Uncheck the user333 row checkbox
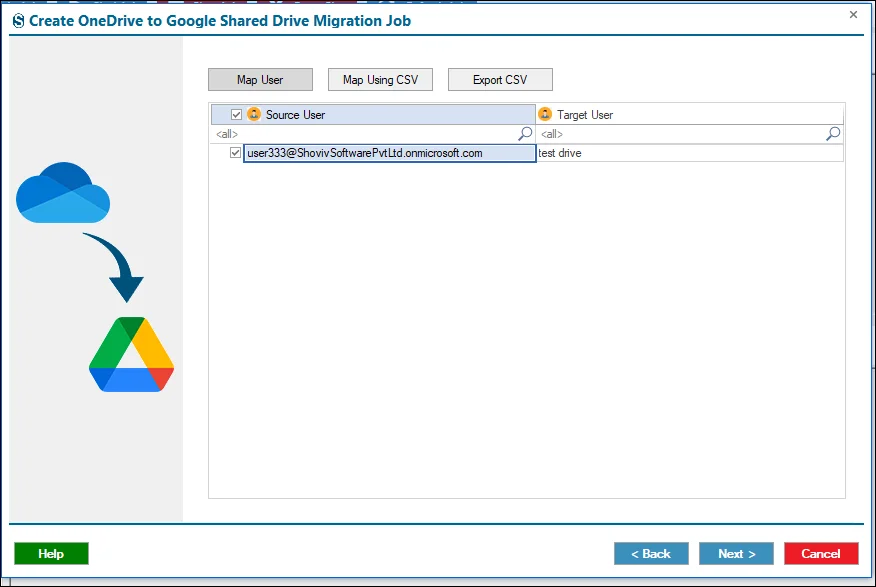The image size is (876, 587). coord(235,152)
